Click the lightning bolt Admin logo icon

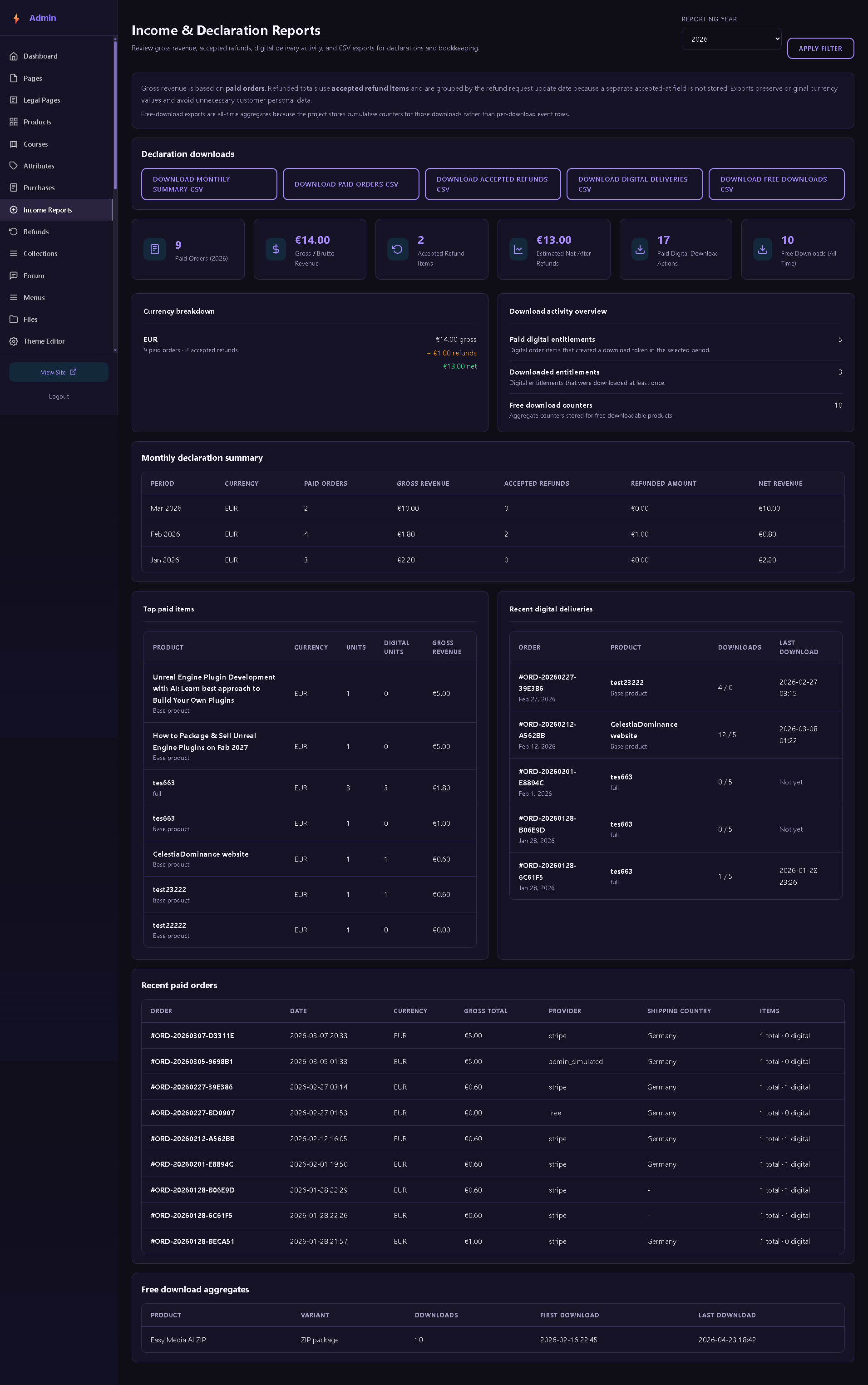point(16,18)
